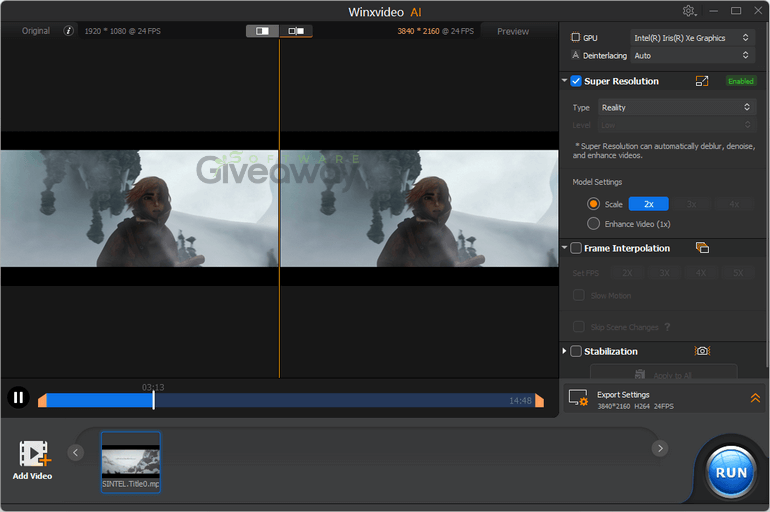Click the Export Settings label
The height and width of the screenshot is (512, 770).
click(623, 395)
